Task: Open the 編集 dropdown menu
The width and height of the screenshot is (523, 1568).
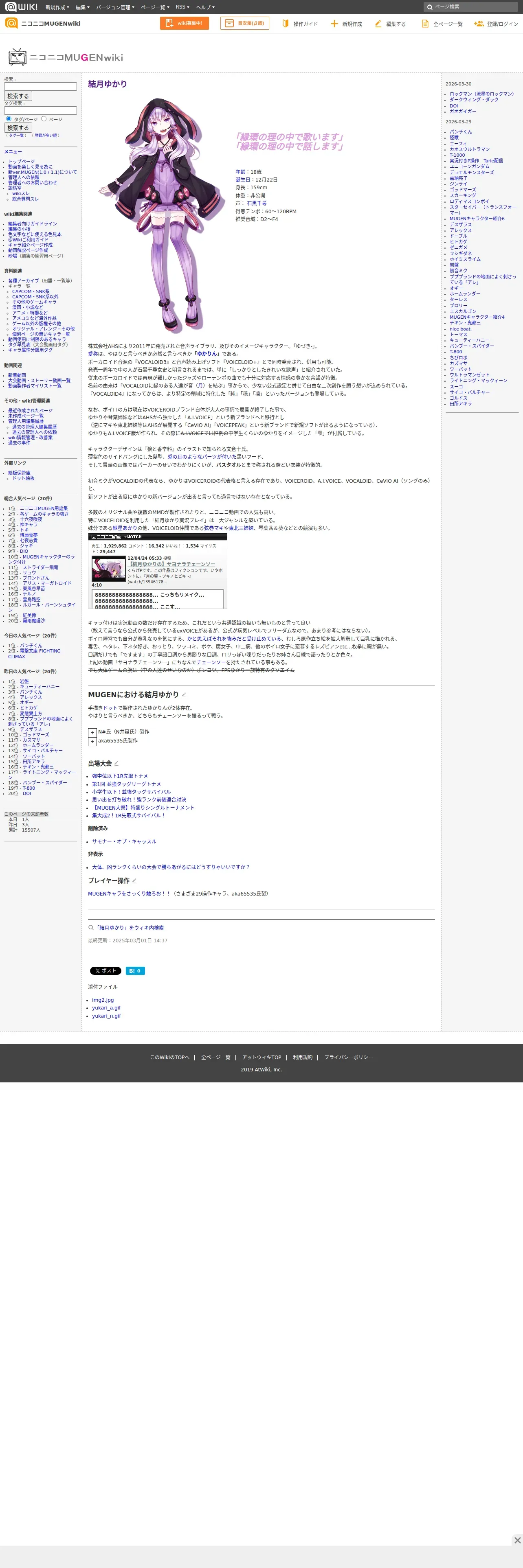Action: pyautogui.click(x=82, y=7)
